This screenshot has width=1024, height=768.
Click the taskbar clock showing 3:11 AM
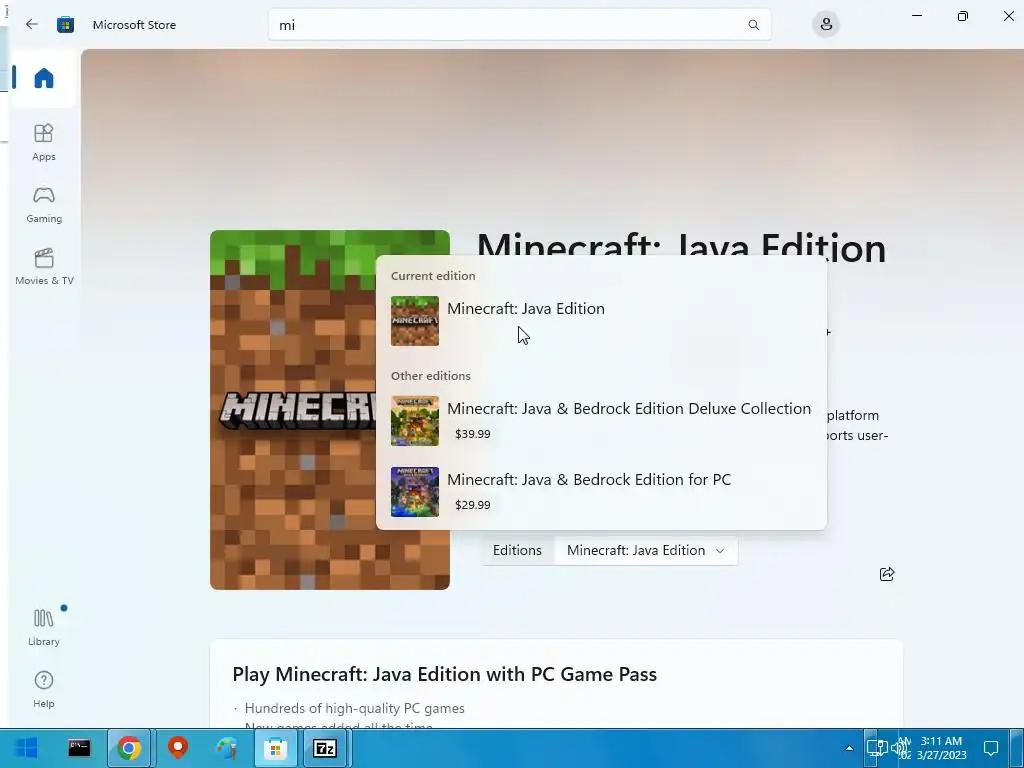tap(941, 748)
